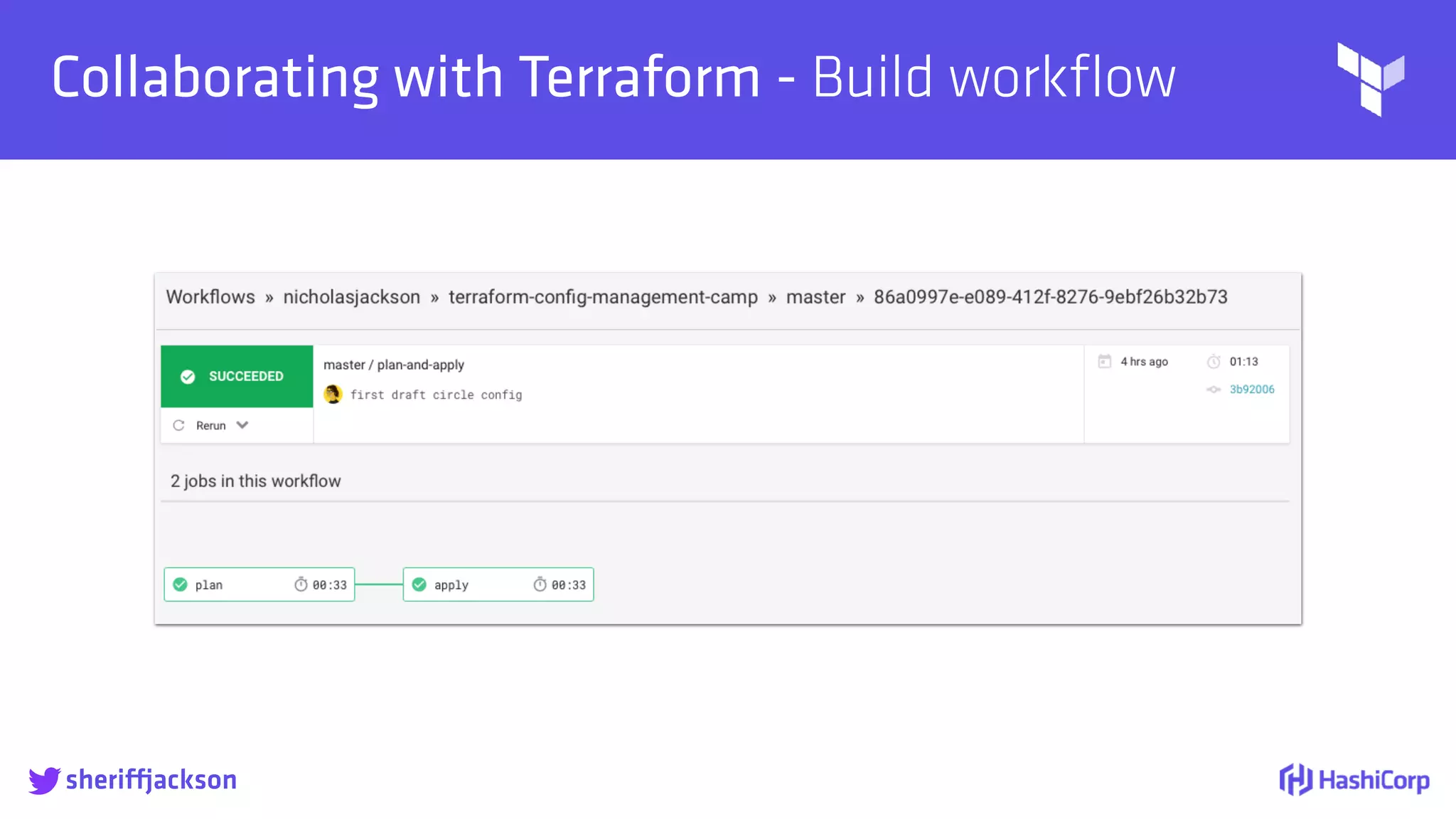Screen dimensions: 1456x819
Task: Click the sheriffjackson Twitter handle
Action: click(x=151, y=780)
